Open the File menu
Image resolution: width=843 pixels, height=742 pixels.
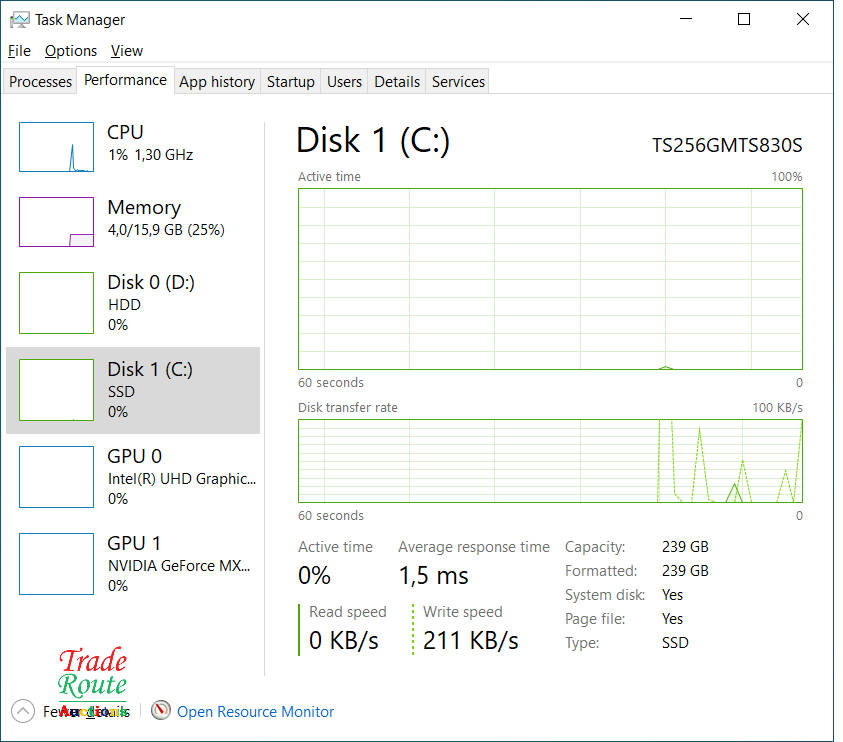(19, 51)
